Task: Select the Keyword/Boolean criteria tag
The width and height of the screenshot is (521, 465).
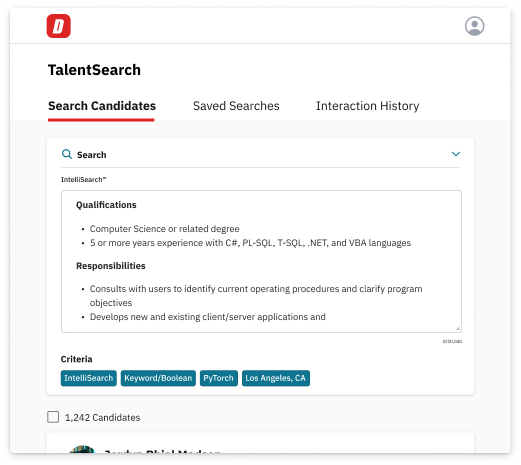Action: point(158,378)
